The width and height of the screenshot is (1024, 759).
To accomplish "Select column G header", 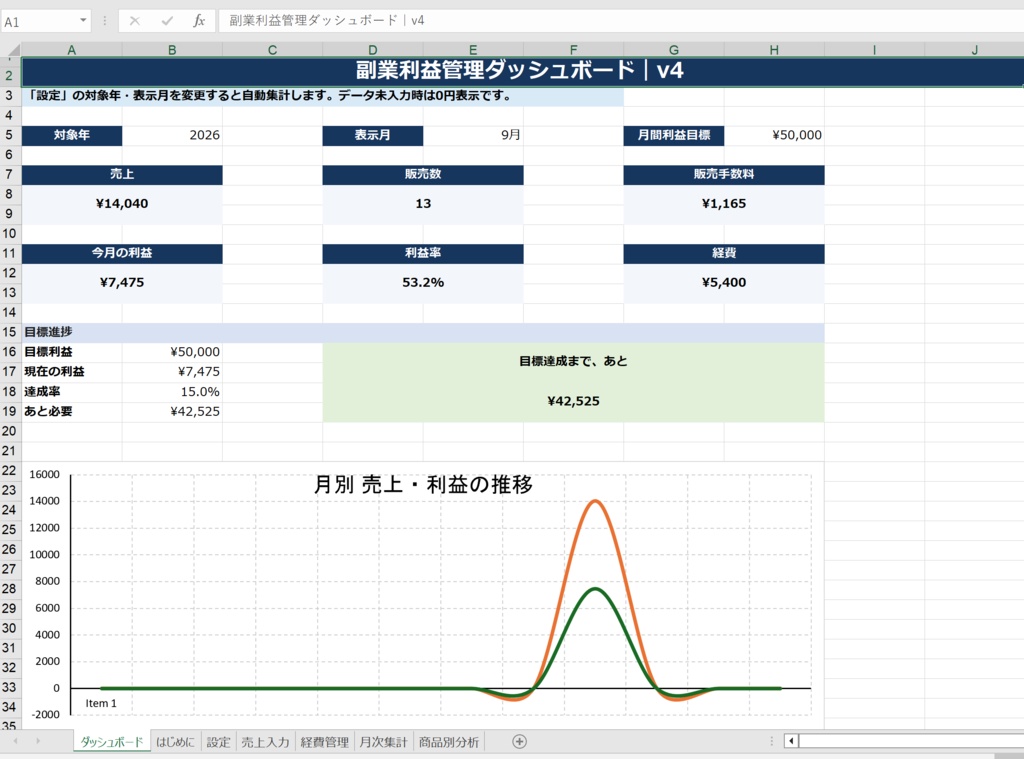I will point(673,50).
